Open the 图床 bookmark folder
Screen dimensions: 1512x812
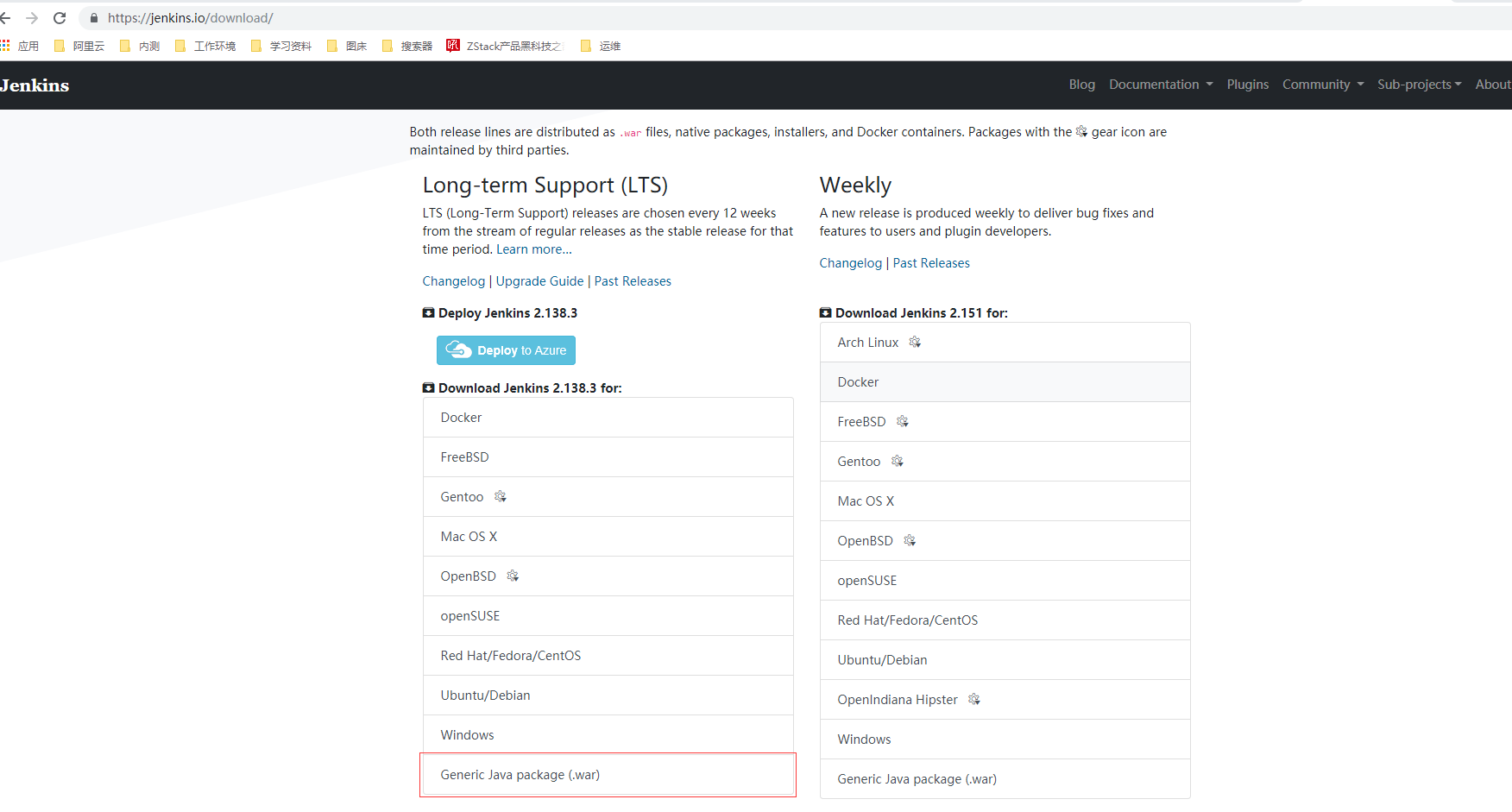coord(346,46)
